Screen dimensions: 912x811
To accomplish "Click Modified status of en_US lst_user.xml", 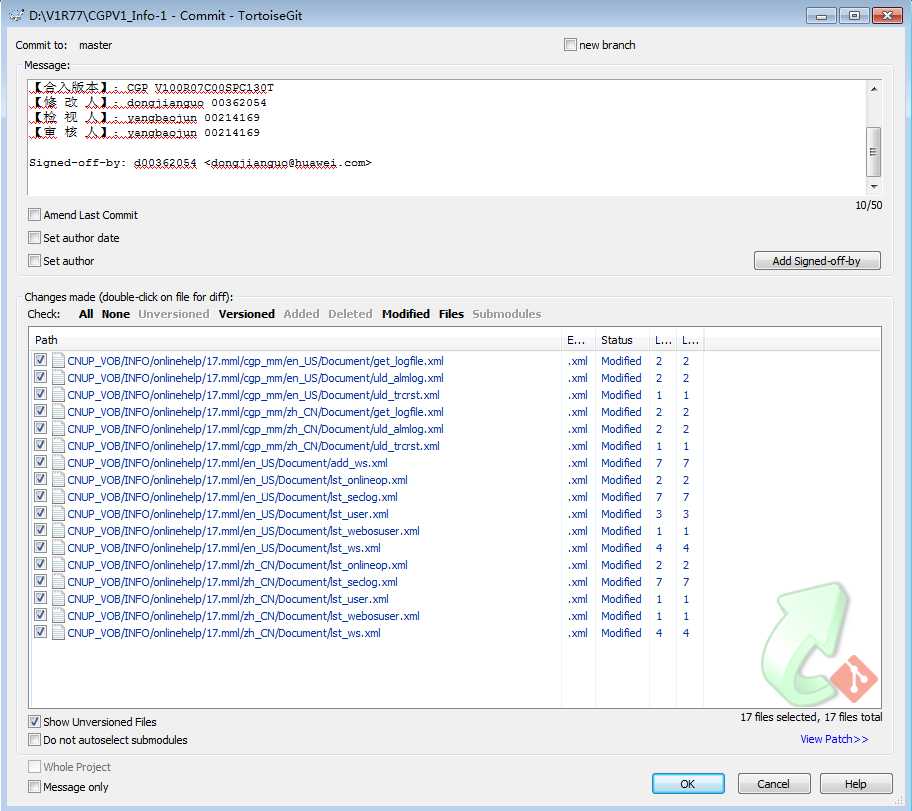I will click(621, 514).
